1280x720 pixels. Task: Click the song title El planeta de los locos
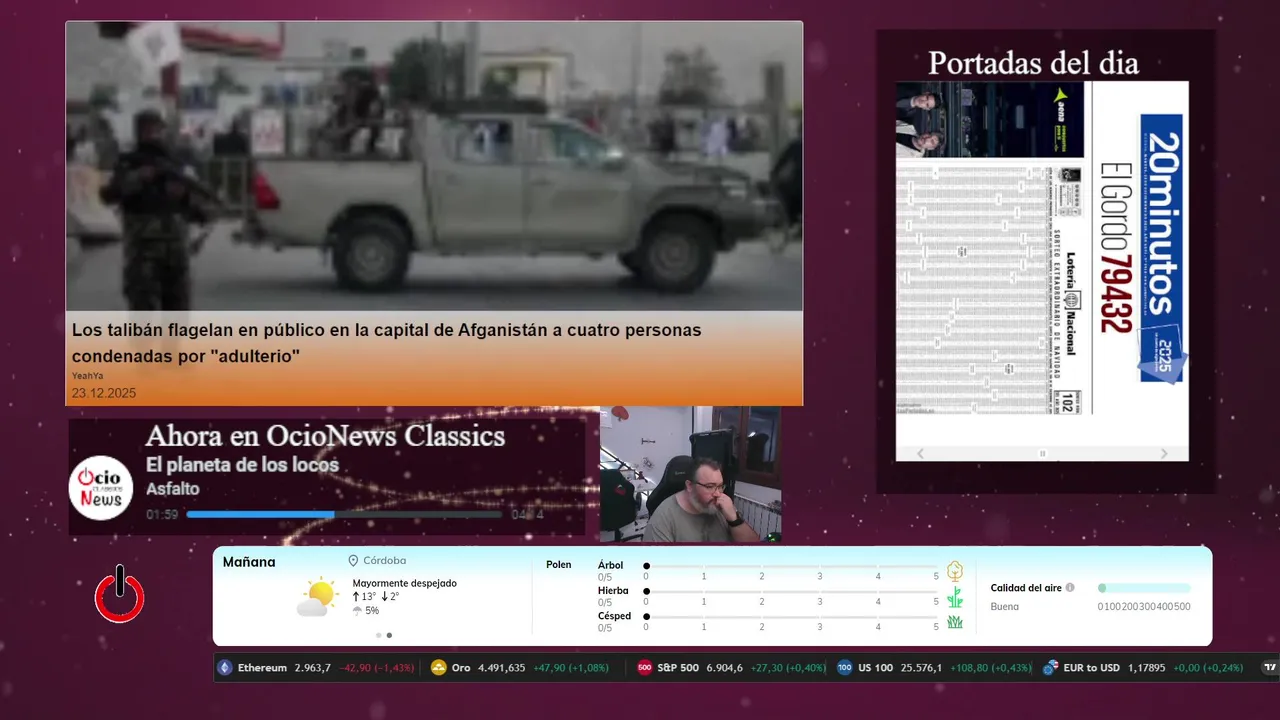click(x=242, y=465)
